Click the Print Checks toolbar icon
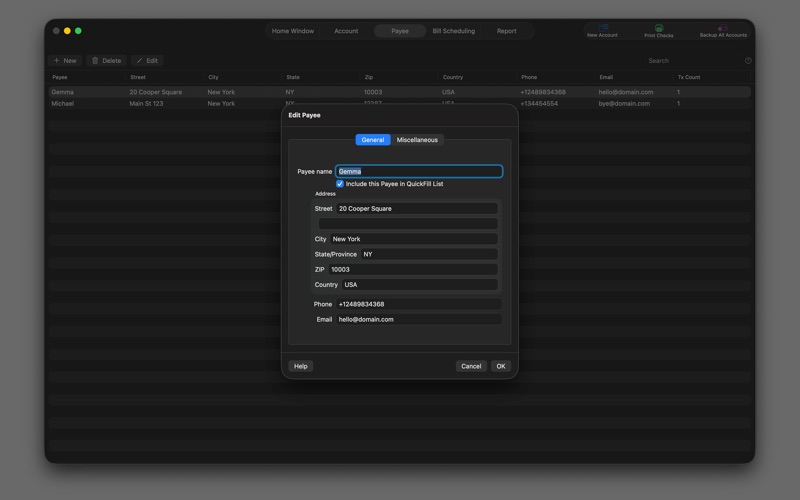This screenshot has width=800, height=500. (x=659, y=31)
